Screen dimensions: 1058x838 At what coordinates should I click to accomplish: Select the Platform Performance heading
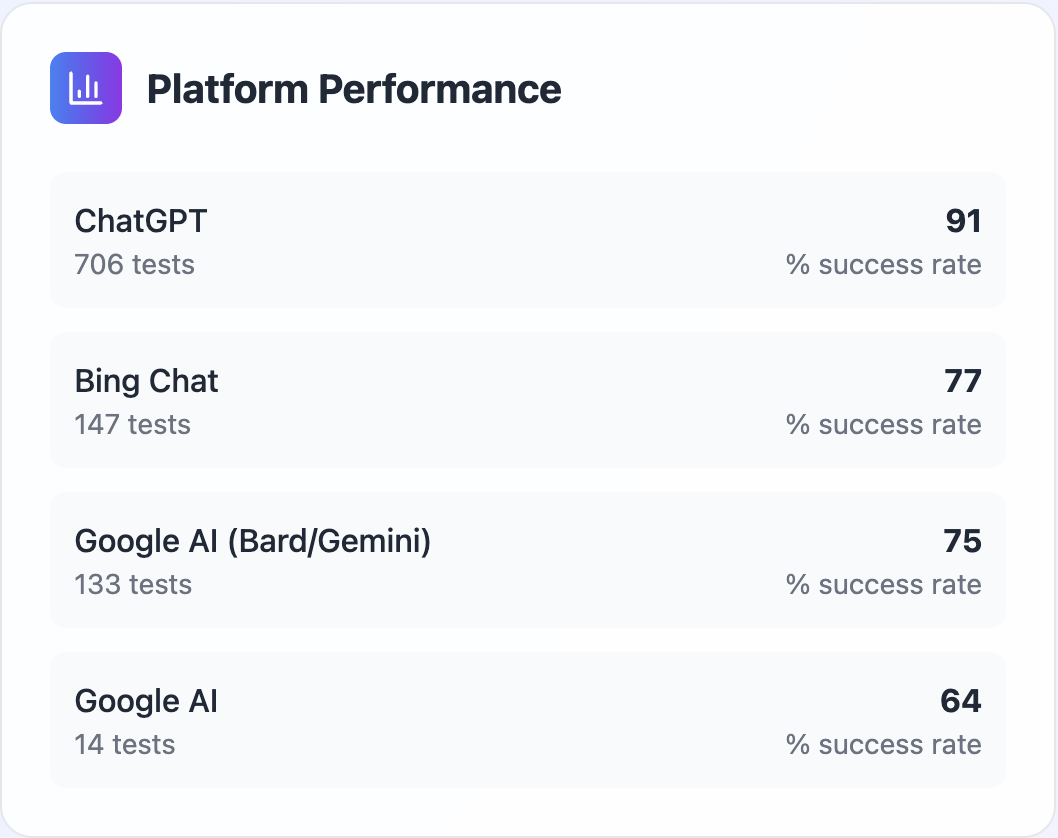354,89
